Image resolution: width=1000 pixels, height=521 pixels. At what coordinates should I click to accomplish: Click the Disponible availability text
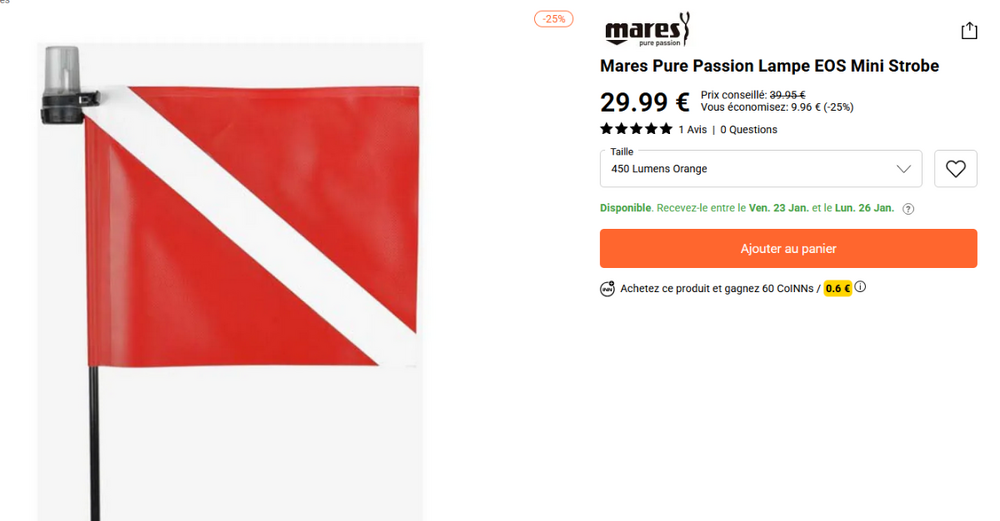626,208
